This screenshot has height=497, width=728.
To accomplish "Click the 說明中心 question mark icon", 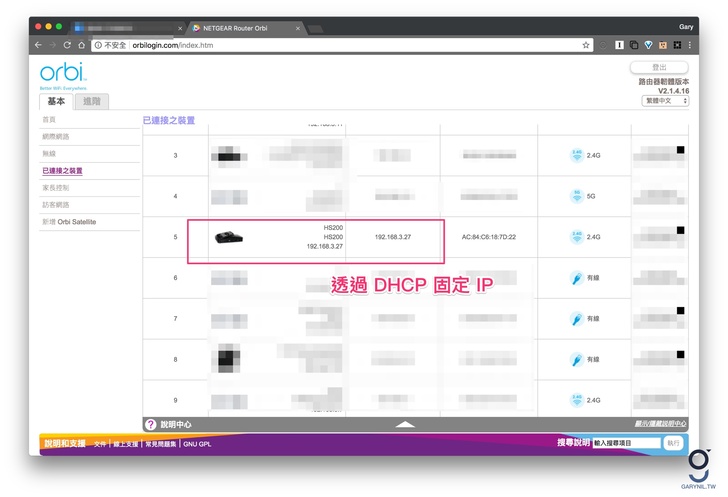I will pyautogui.click(x=150, y=424).
